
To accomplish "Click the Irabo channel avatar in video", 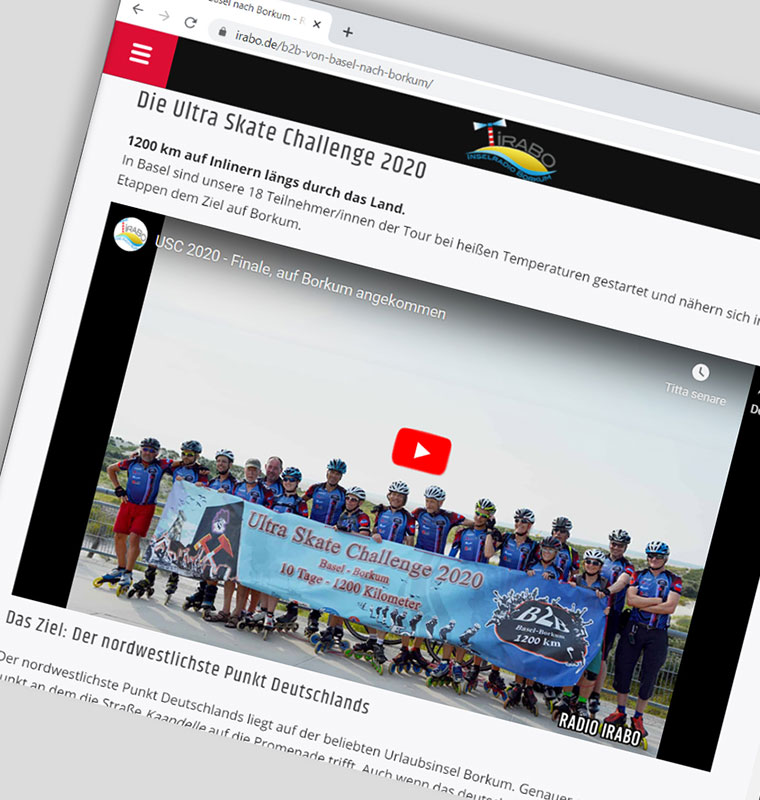I will tap(131, 234).
